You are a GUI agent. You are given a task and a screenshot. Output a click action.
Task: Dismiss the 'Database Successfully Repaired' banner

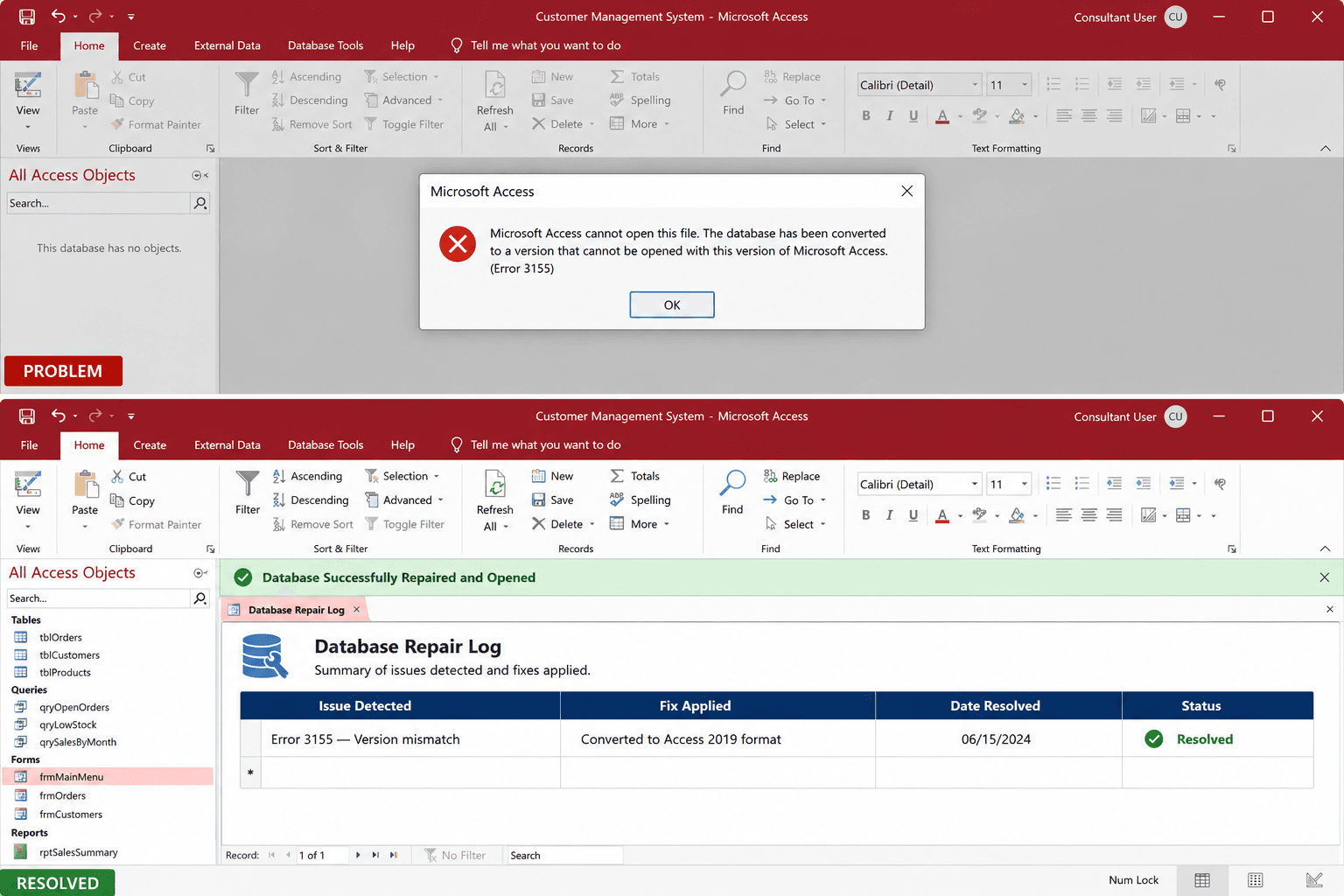pos(1324,577)
